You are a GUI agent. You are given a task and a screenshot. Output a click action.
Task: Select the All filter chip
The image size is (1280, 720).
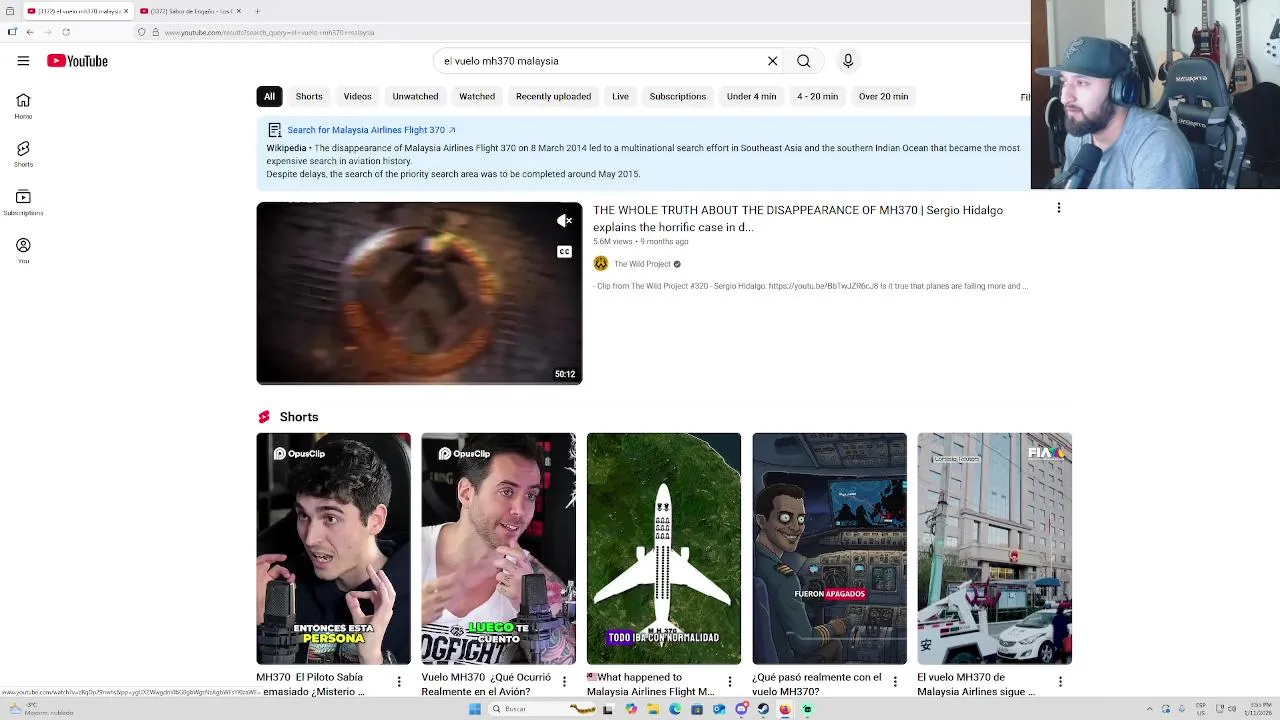pos(269,96)
